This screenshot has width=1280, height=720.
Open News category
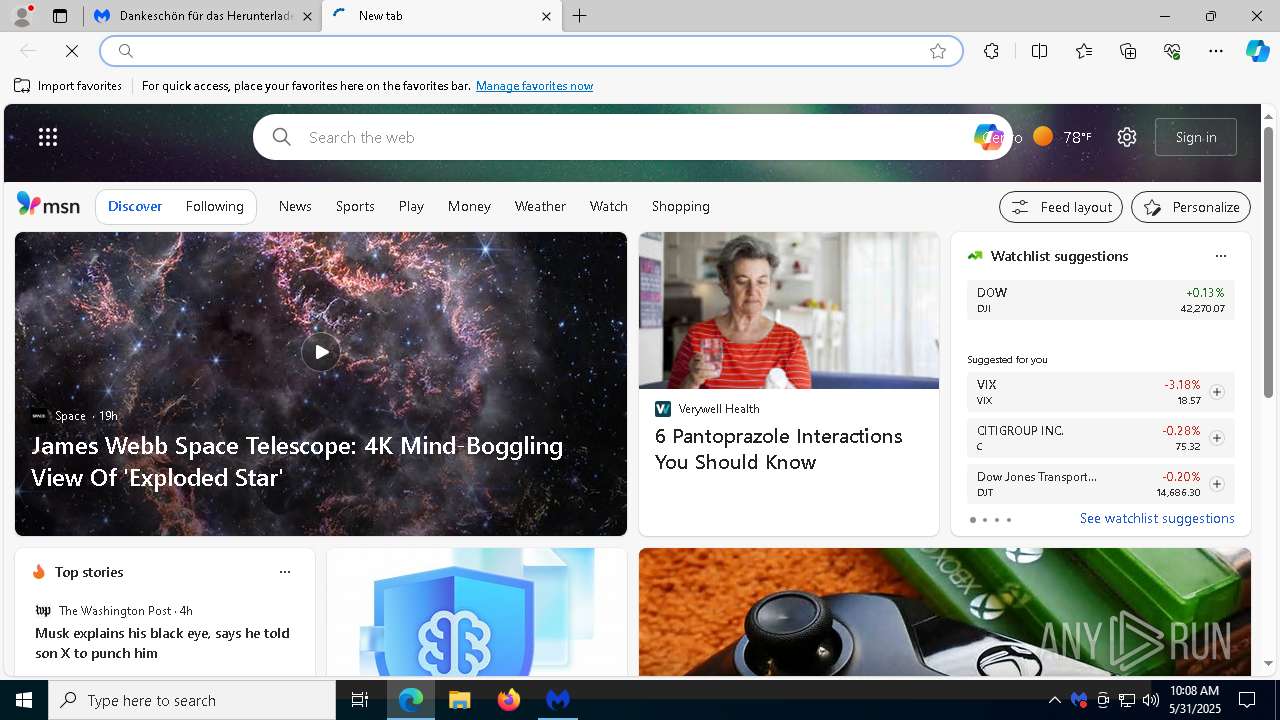[295, 206]
